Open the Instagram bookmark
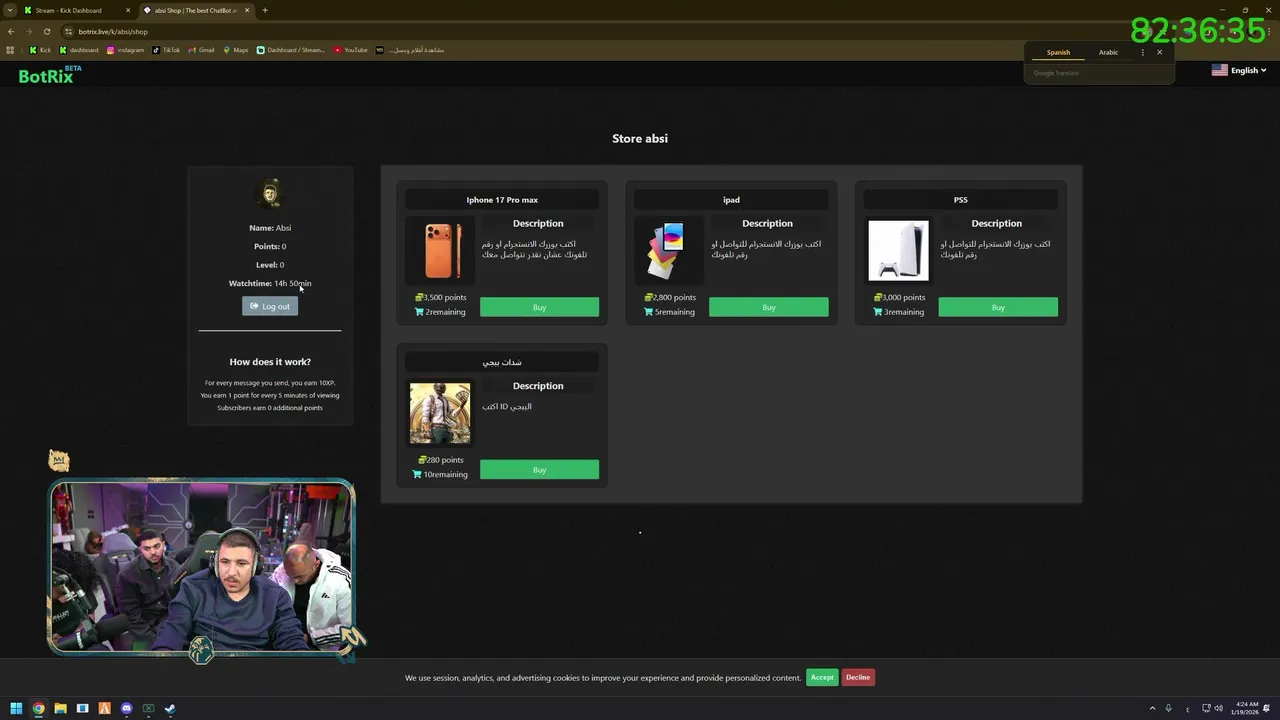1280x720 pixels. 125,50
